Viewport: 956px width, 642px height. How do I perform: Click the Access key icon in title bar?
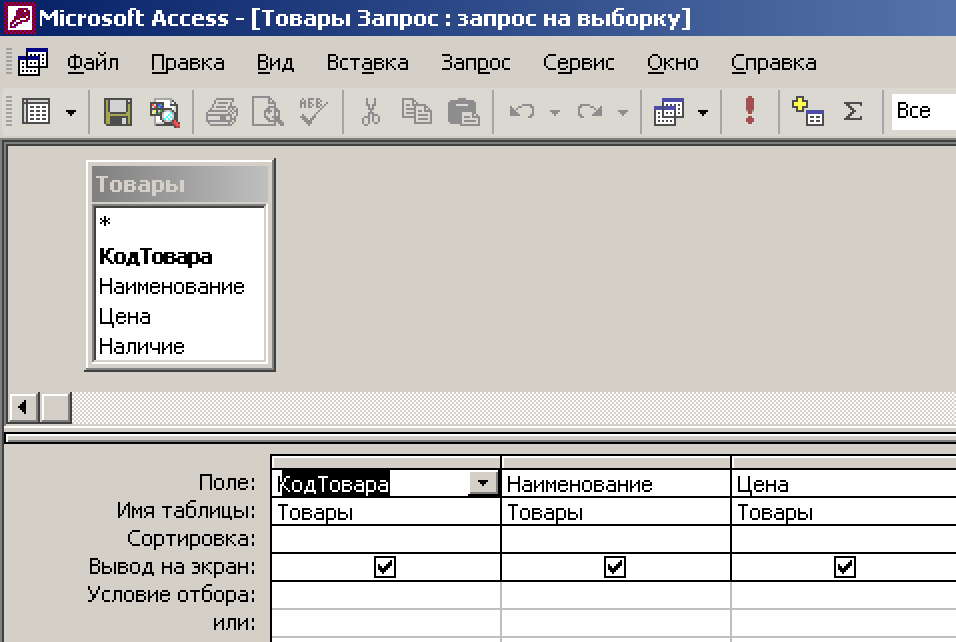(x=19, y=17)
